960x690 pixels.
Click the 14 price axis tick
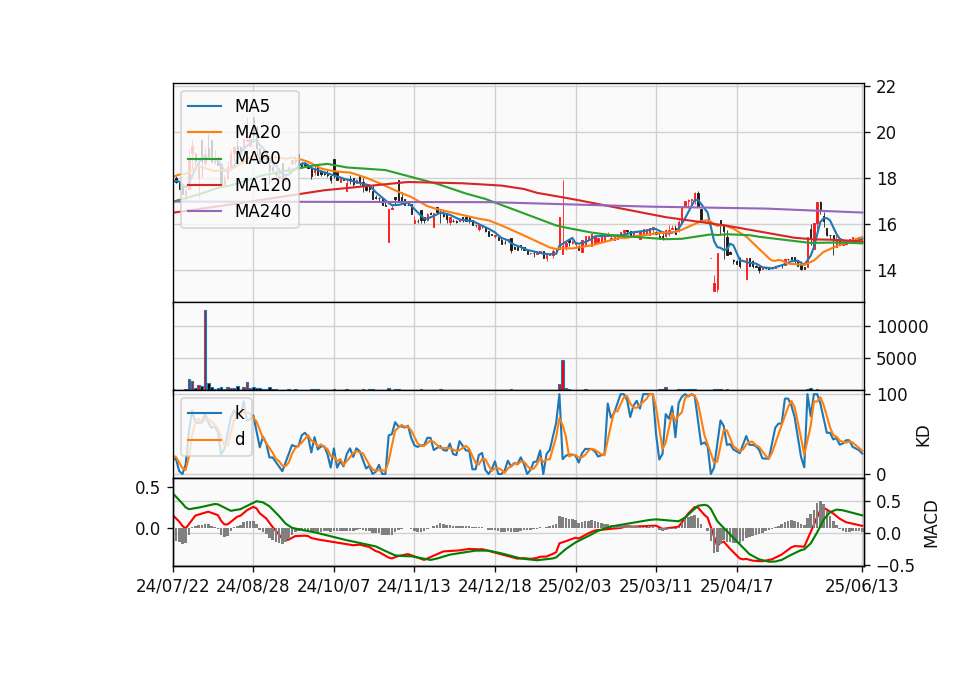(x=886, y=271)
